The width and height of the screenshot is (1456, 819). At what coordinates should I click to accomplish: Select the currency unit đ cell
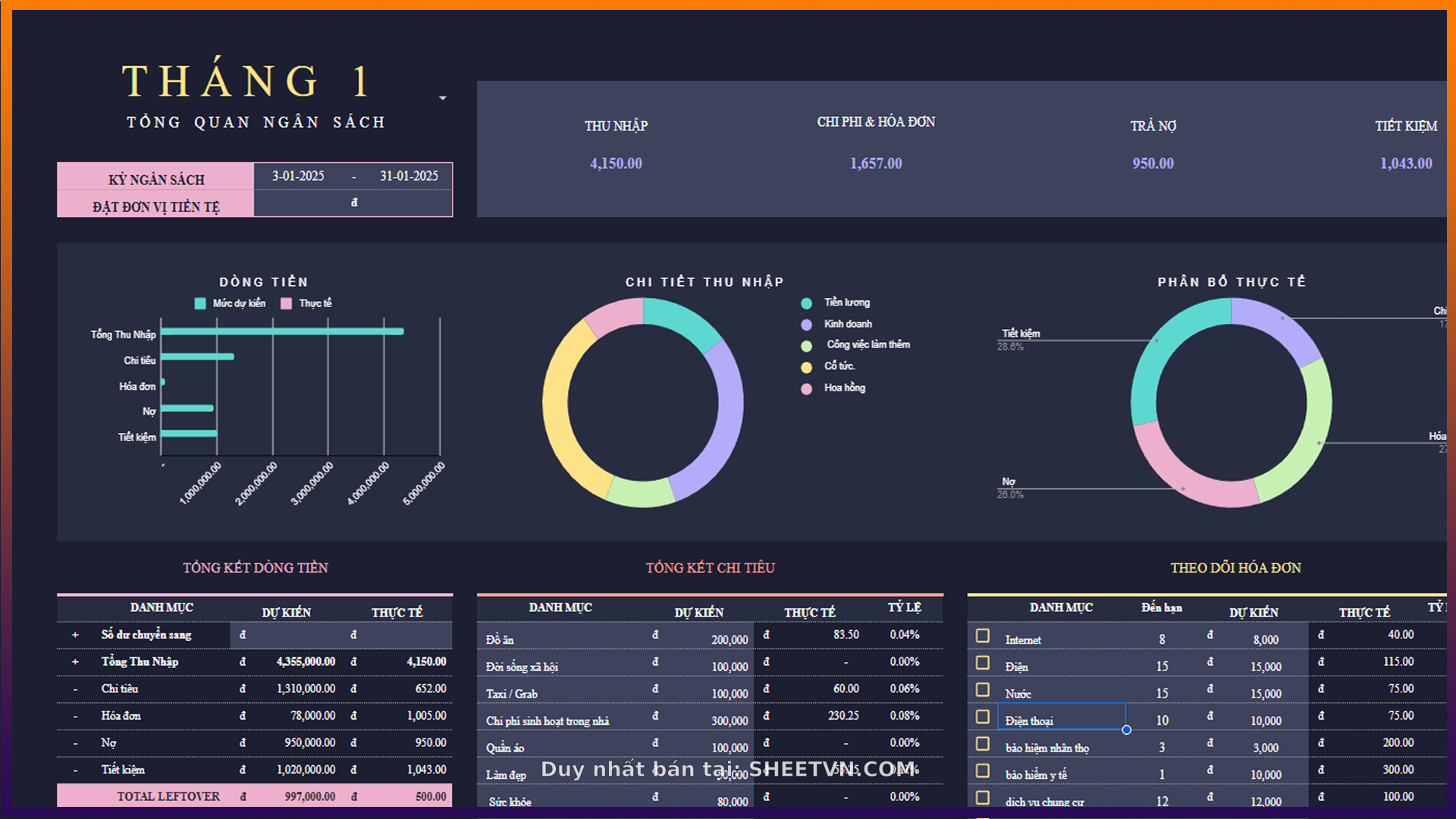[353, 203]
